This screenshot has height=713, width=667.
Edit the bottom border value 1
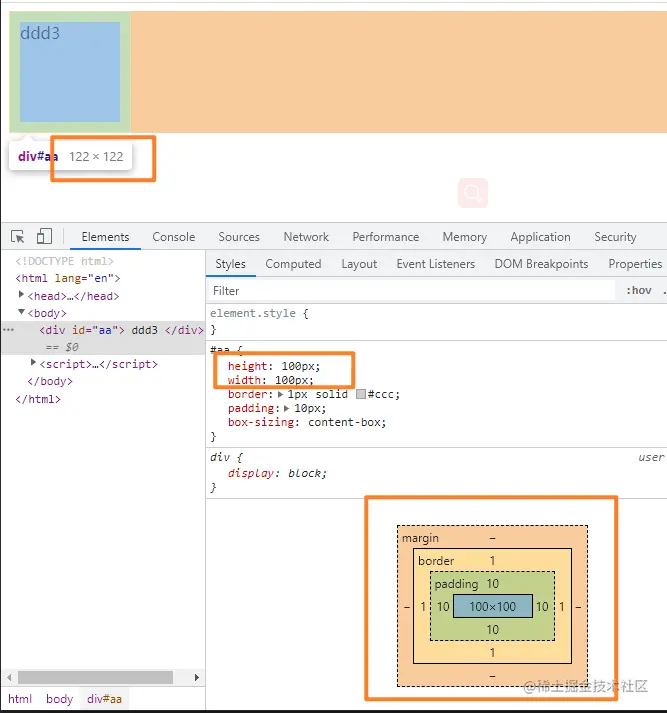492,653
